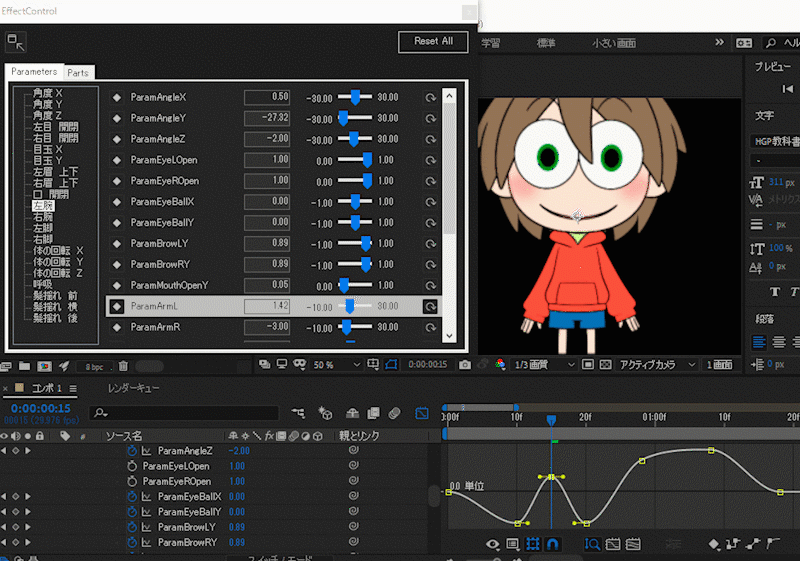Go to next keyframe of ParamBrowLY
The height and width of the screenshot is (561, 800).
pos(28,527)
